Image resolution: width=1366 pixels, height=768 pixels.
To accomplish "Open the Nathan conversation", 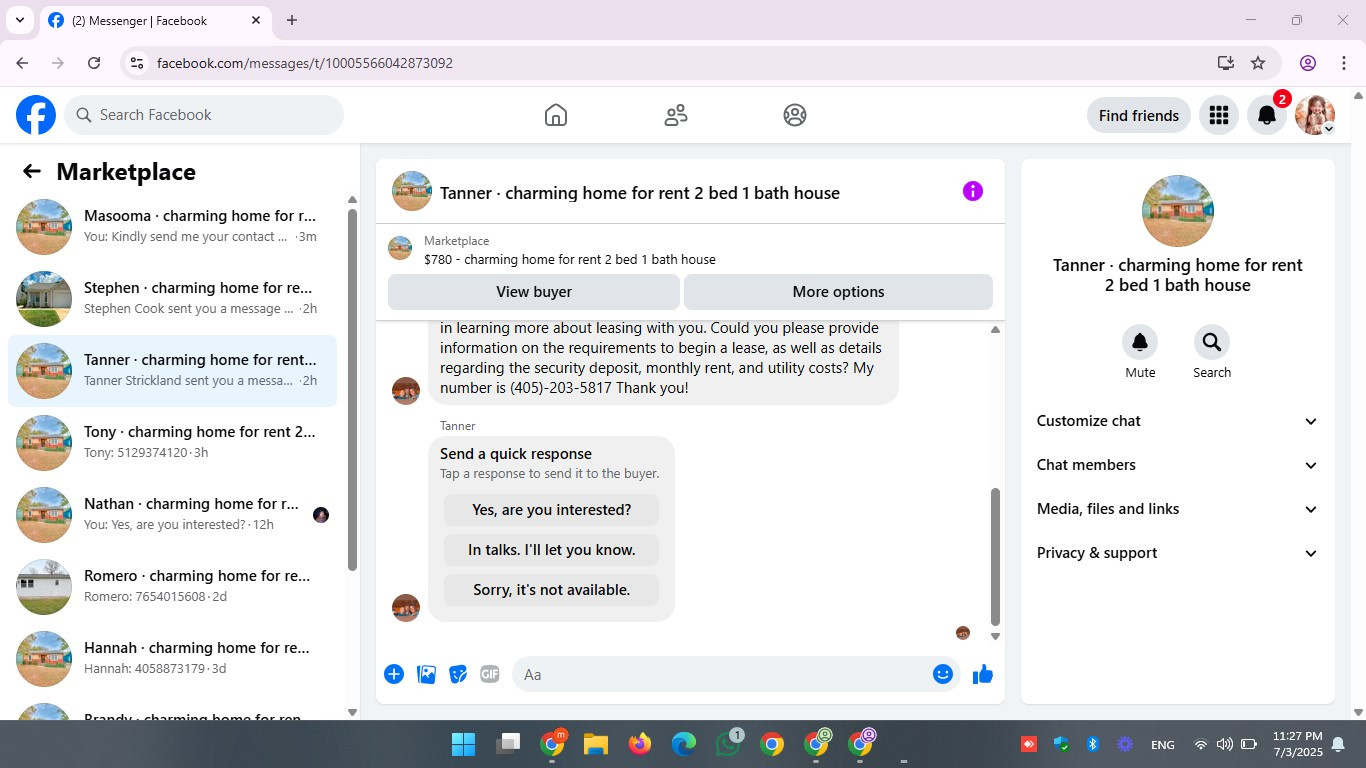I will tap(172, 515).
